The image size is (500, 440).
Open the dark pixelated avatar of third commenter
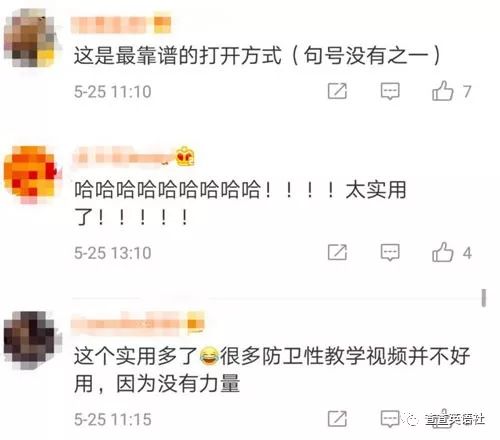pos(32,340)
